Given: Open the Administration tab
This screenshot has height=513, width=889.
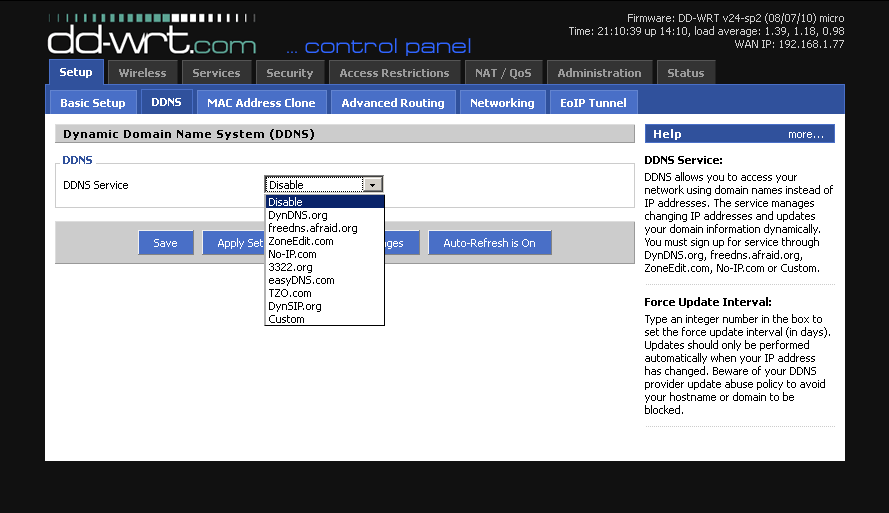Looking at the screenshot, I should 599,73.
